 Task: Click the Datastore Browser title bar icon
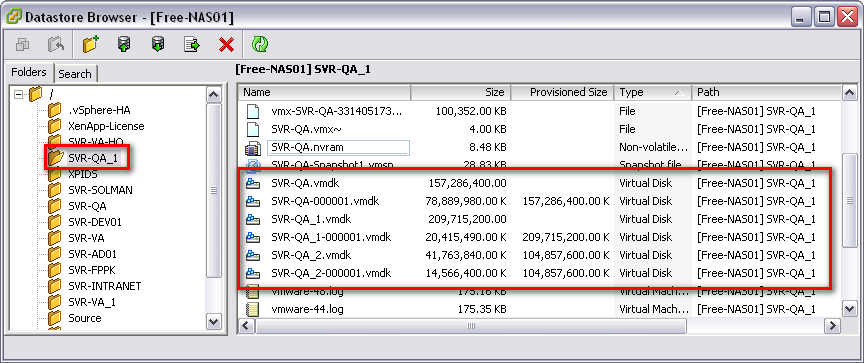[x=13, y=17]
